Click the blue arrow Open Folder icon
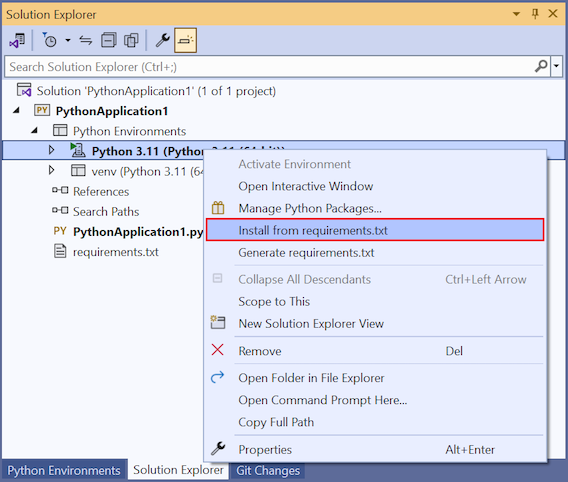Image resolution: width=568 pixels, height=482 pixels. pyautogui.click(x=217, y=377)
